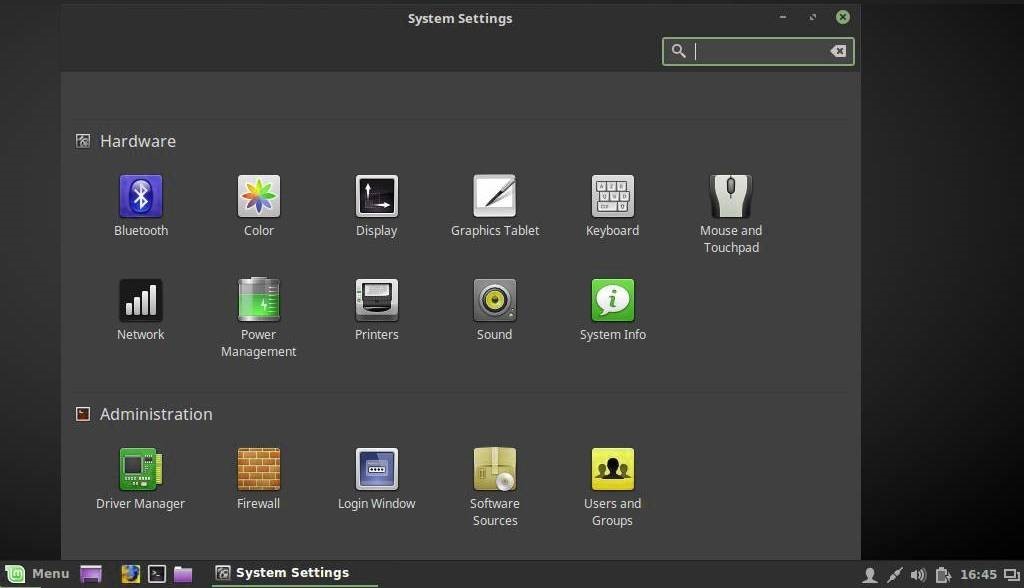Open Login Window settings
This screenshot has height=588, width=1024.
tap(376, 478)
